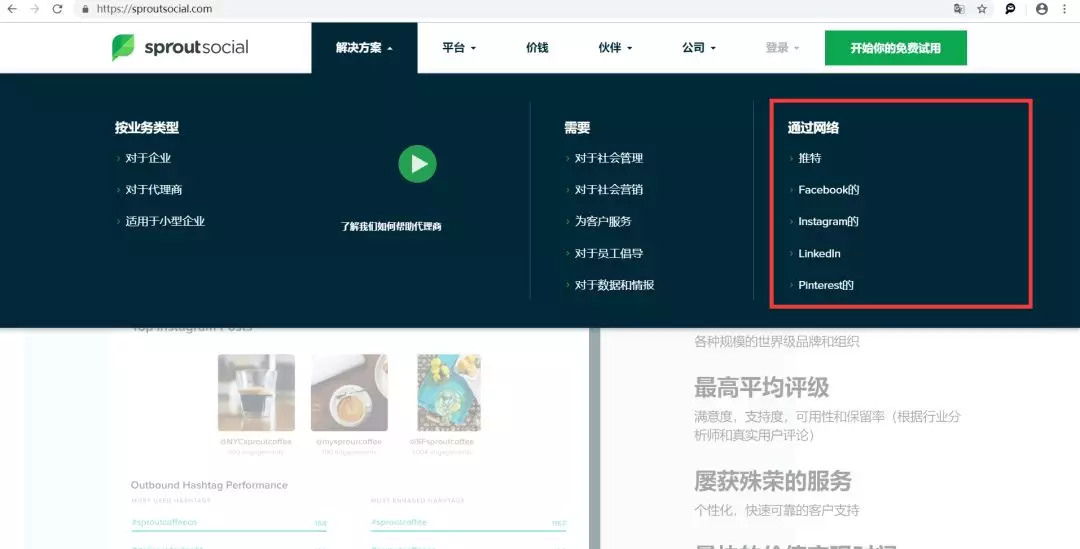This screenshot has width=1080, height=549.
Task: Open the browser profile avatar
Action: 1041,9
